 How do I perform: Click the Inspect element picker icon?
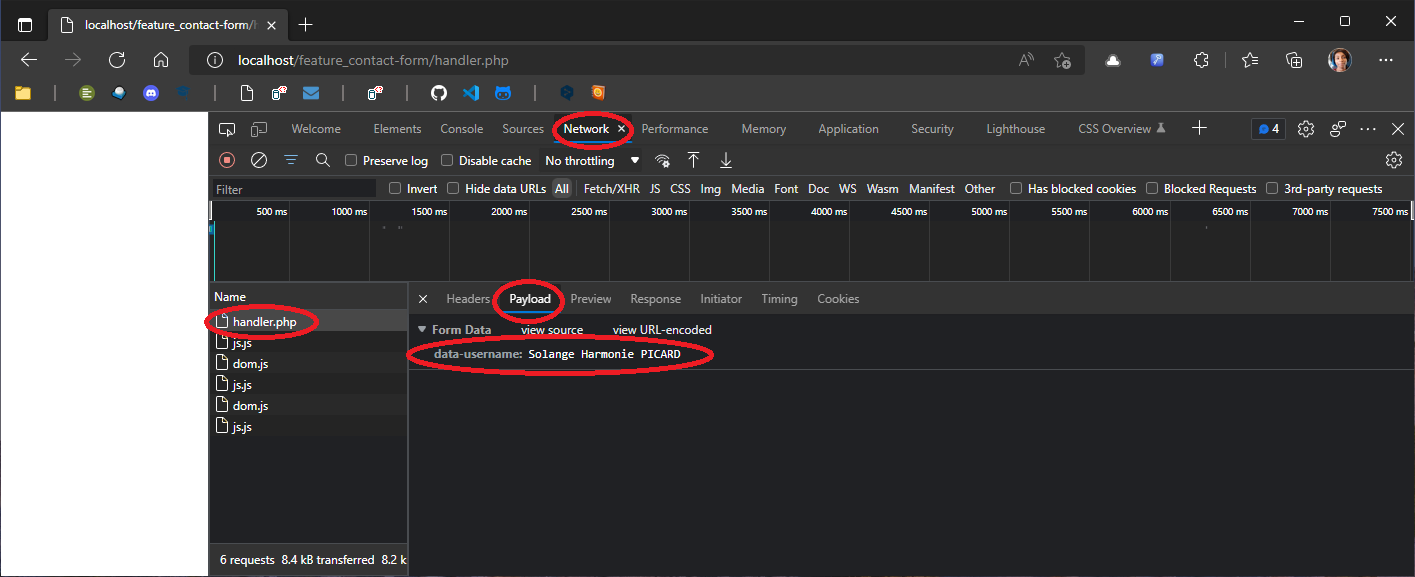pos(227,129)
